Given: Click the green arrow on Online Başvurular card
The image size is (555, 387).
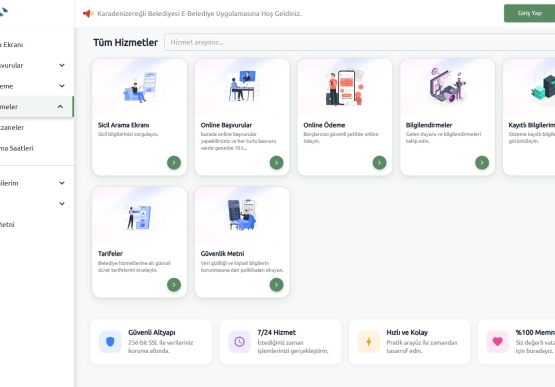Looking at the screenshot, I should click(x=276, y=163).
